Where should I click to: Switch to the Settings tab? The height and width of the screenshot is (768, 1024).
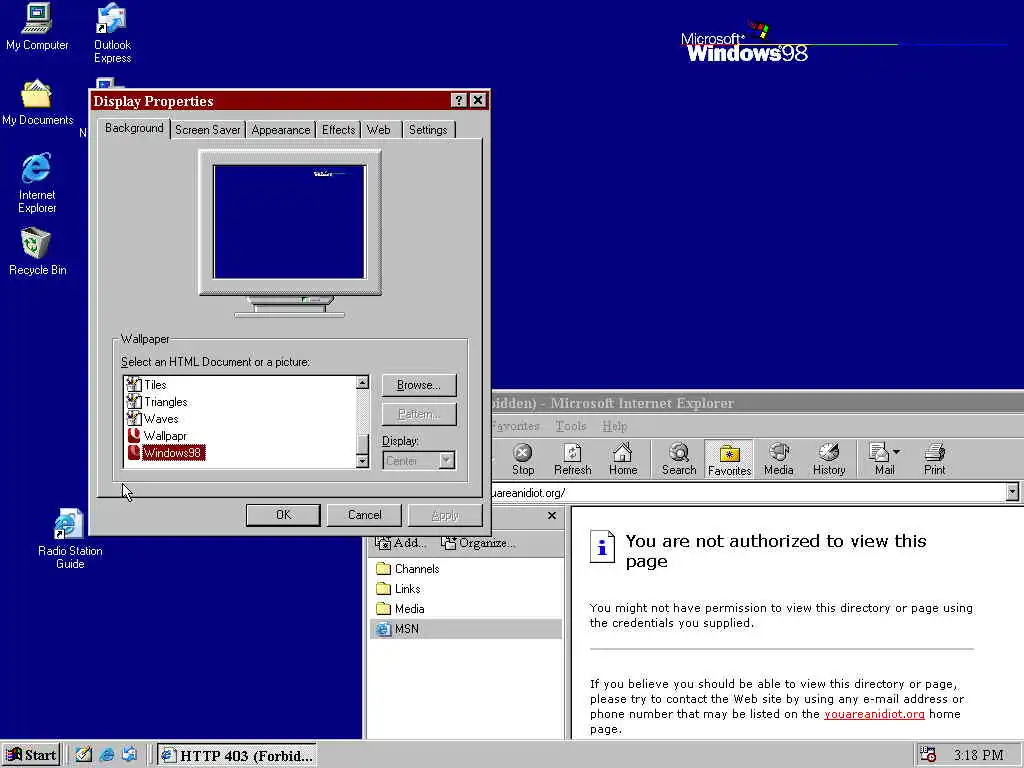click(x=428, y=129)
